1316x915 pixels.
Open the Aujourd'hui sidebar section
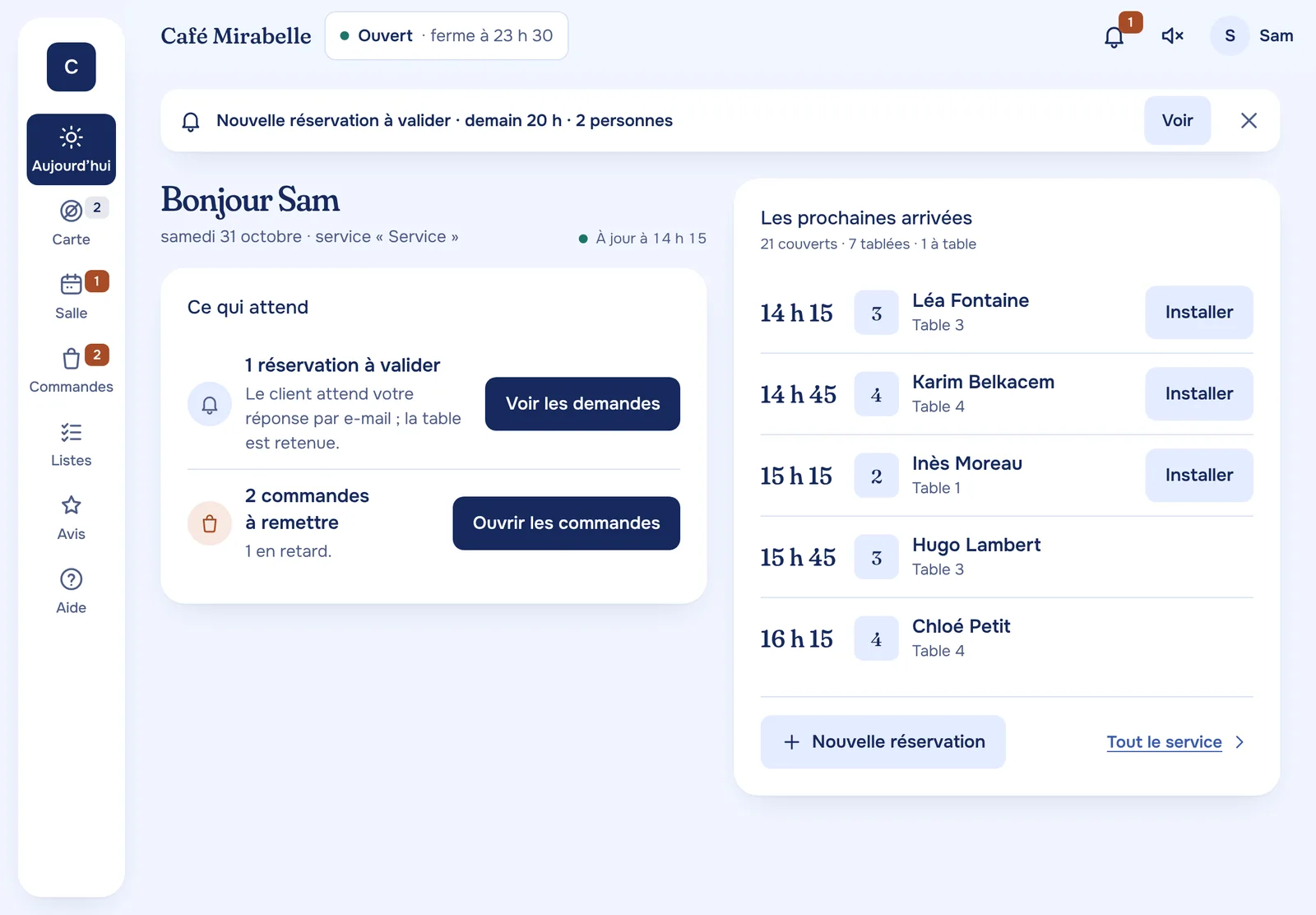click(x=72, y=149)
